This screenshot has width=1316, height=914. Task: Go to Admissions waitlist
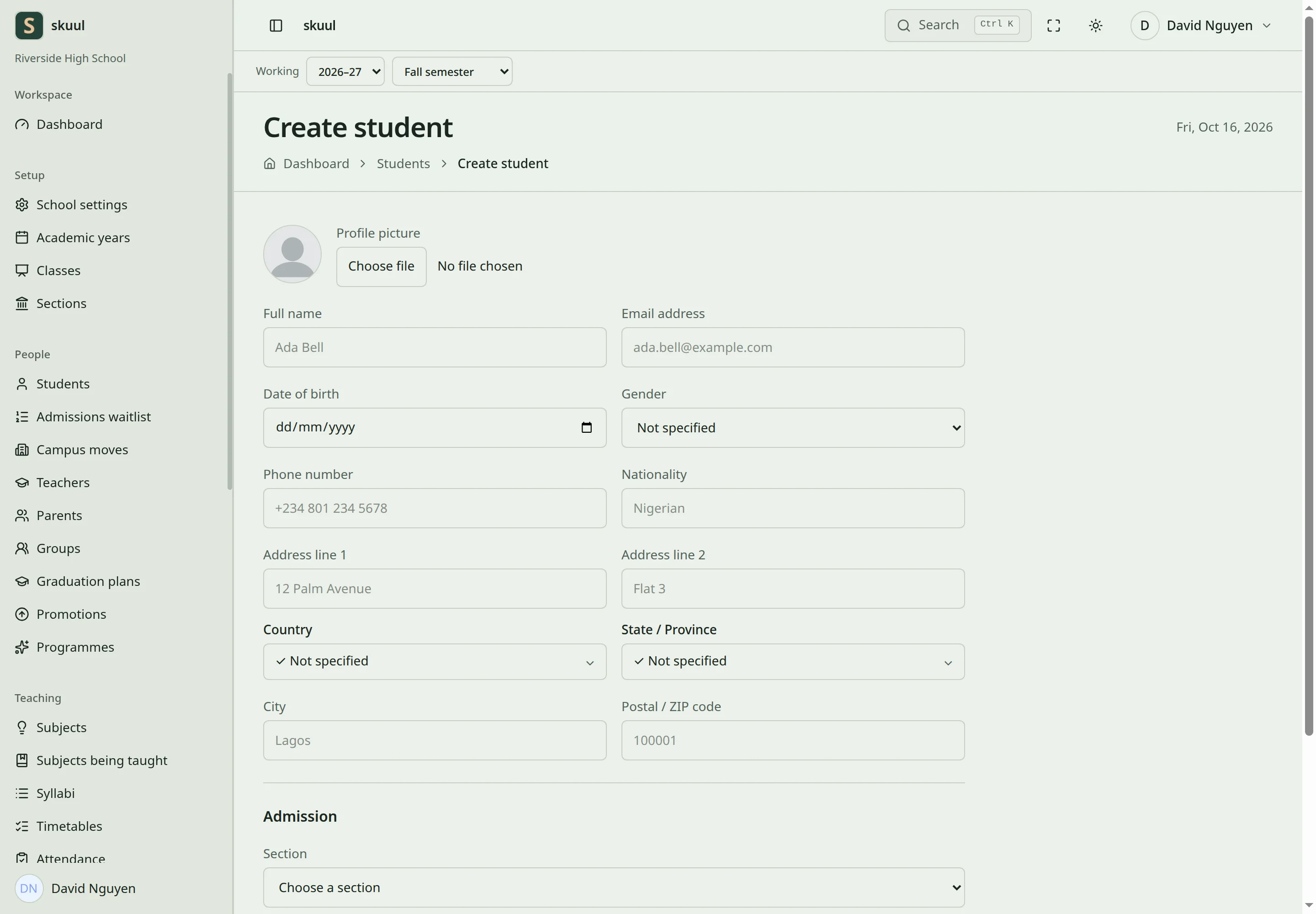click(83, 417)
